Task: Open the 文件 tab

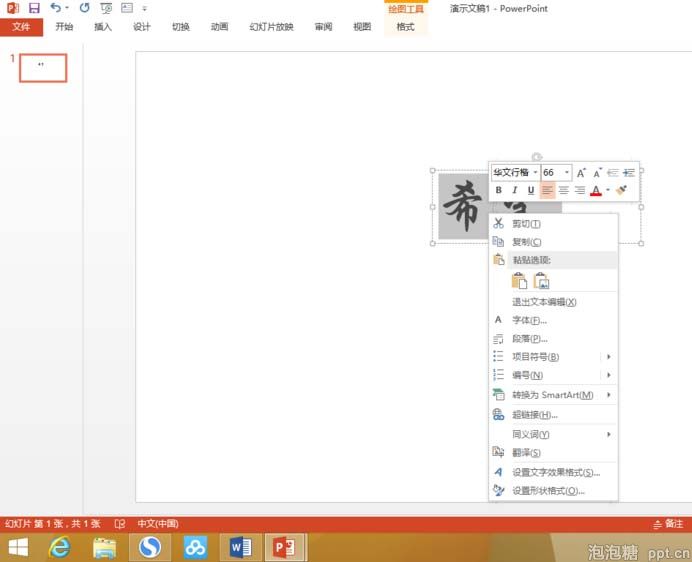Action: (x=21, y=27)
